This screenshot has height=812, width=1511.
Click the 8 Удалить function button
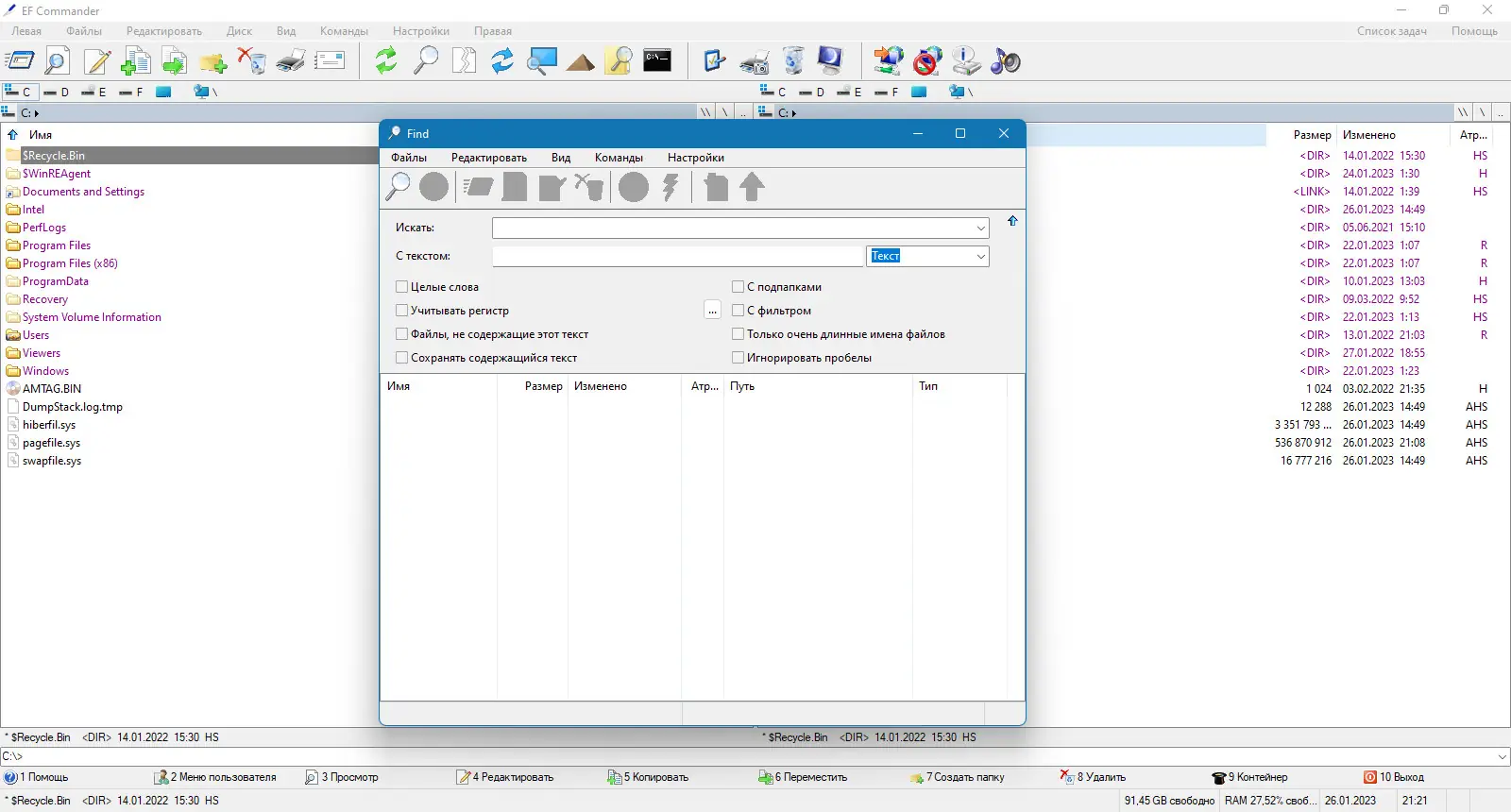(1094, 777)
